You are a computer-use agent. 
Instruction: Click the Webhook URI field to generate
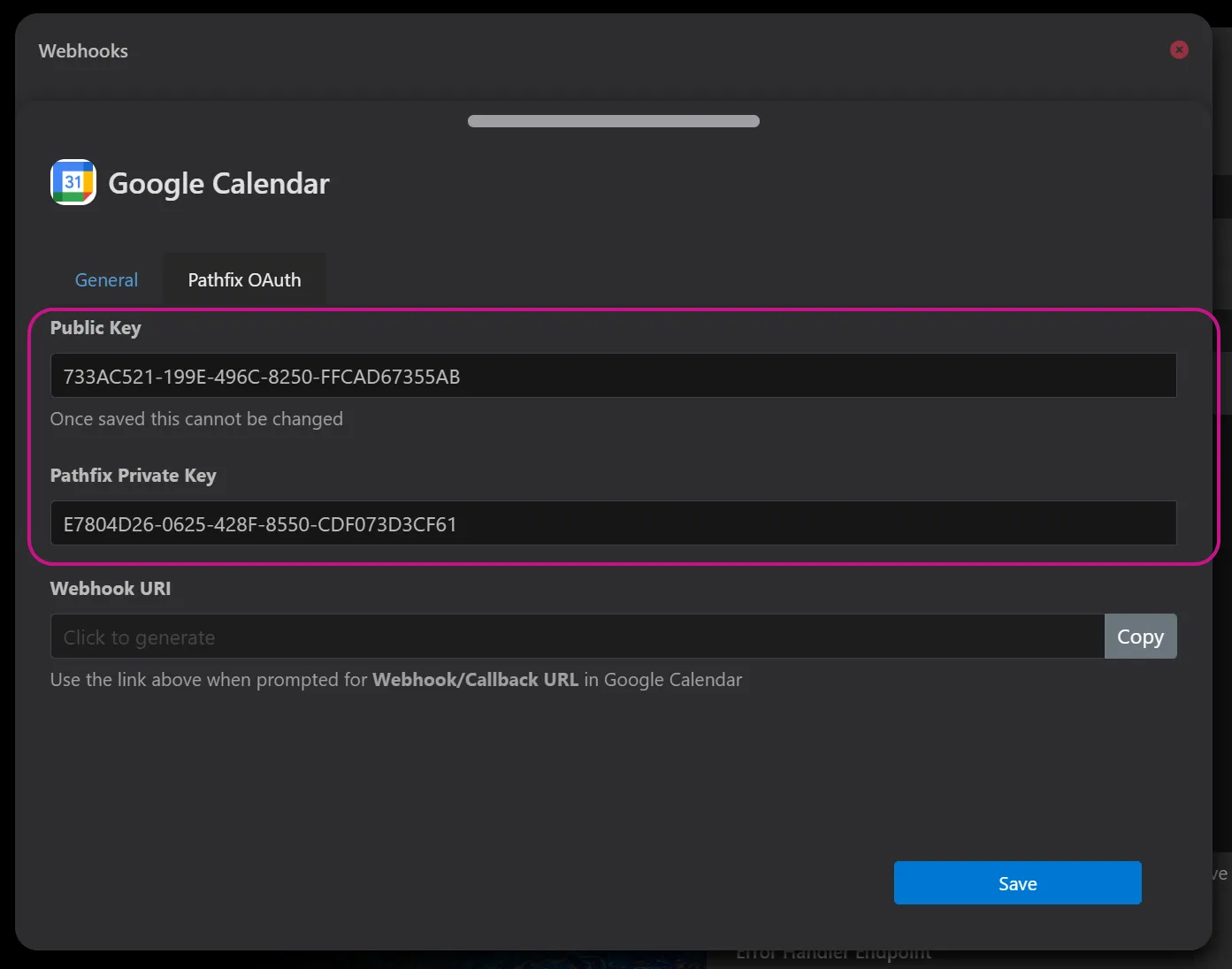click(x=578, y=637)
